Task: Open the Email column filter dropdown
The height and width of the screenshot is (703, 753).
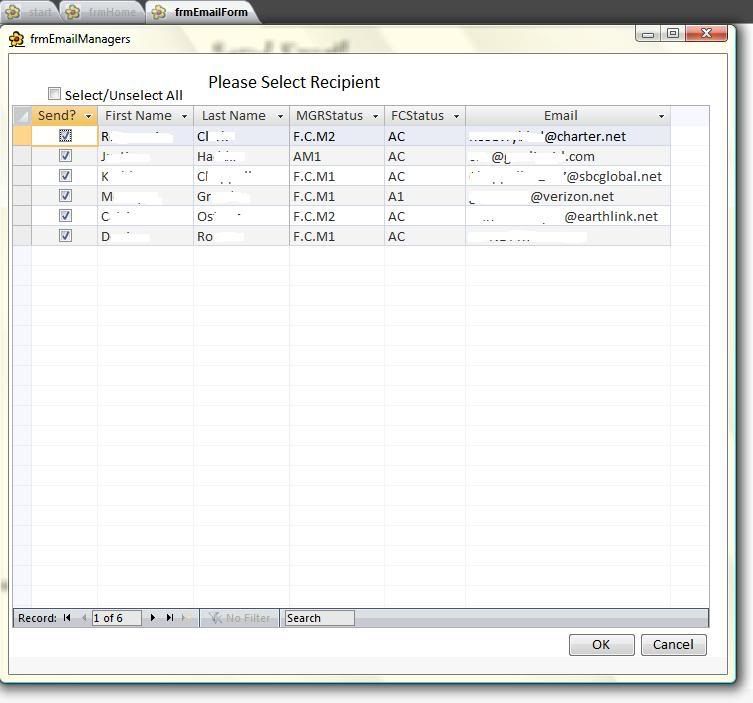Action: coord(661,116)
